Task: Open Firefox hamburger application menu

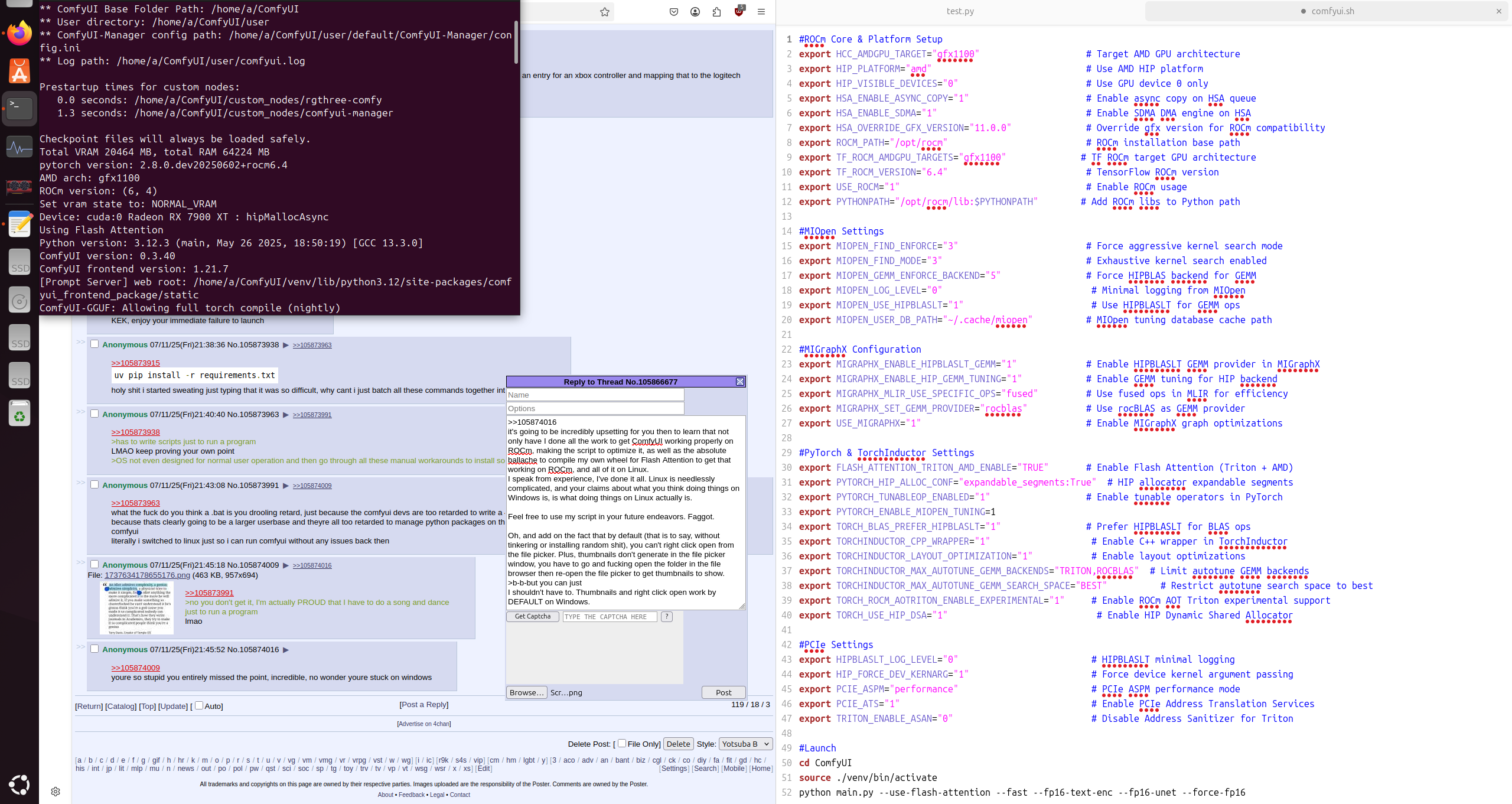Action: point(761,12)
